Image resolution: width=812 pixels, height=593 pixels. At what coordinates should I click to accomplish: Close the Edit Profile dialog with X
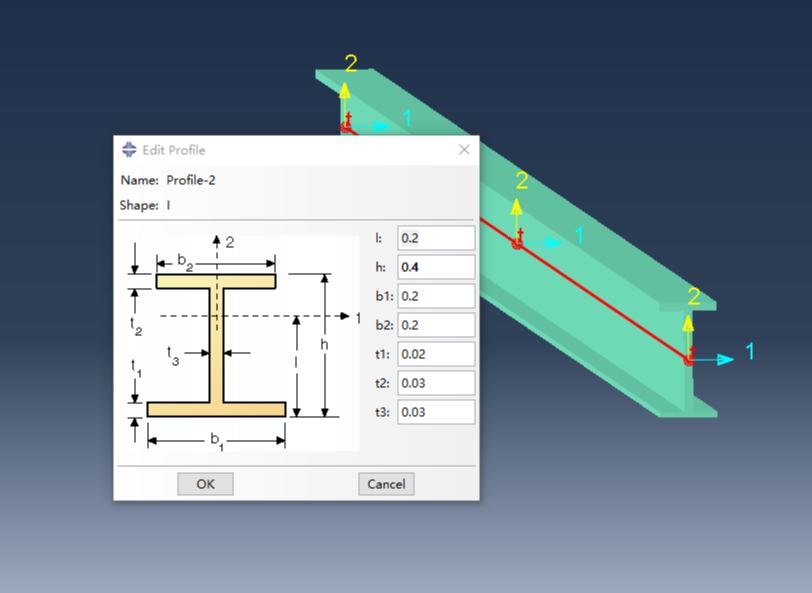point(464,150)
